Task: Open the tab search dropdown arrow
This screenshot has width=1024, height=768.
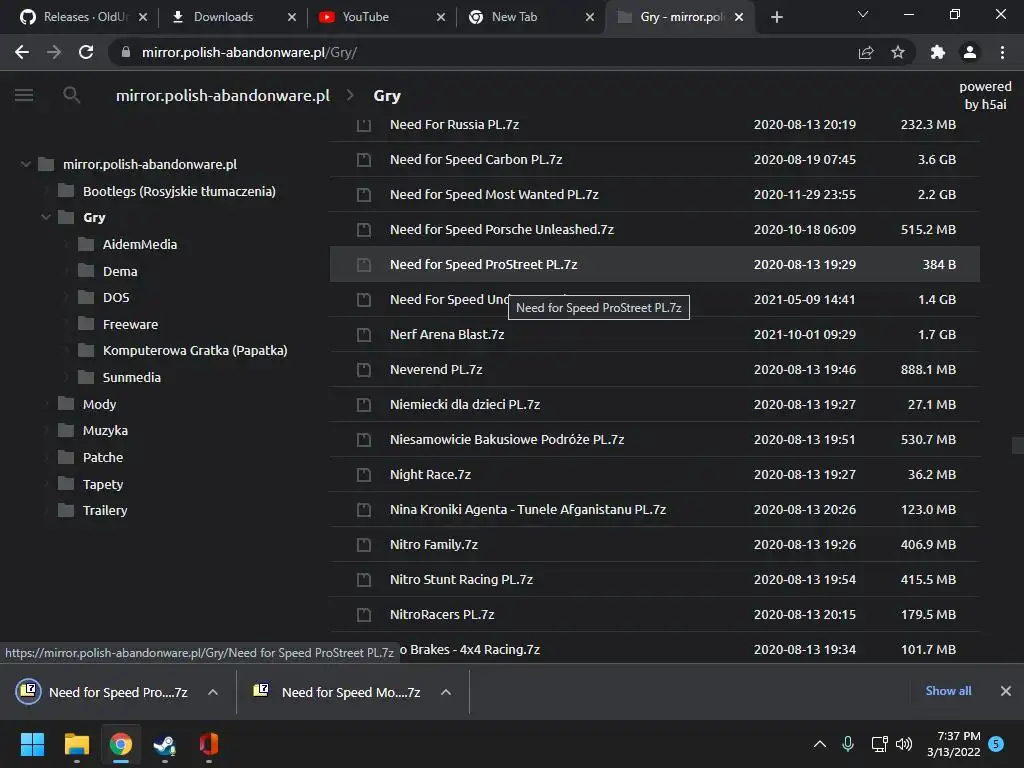Action: (863, 14)
